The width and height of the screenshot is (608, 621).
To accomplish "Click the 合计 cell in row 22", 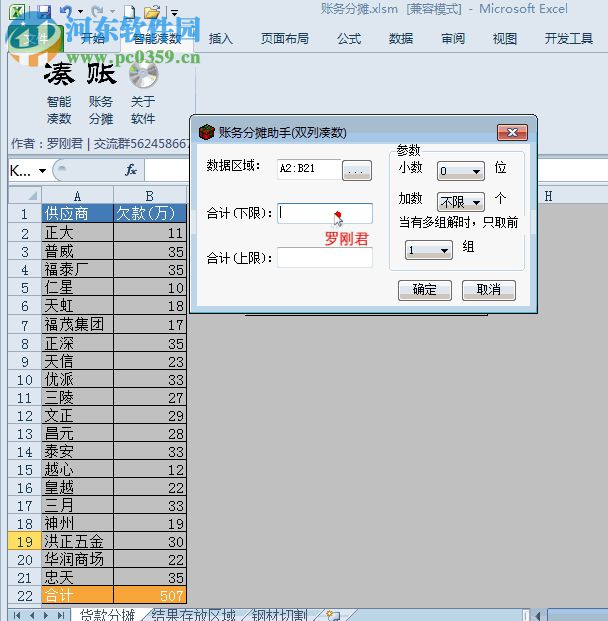I will [x=77, y=595].
